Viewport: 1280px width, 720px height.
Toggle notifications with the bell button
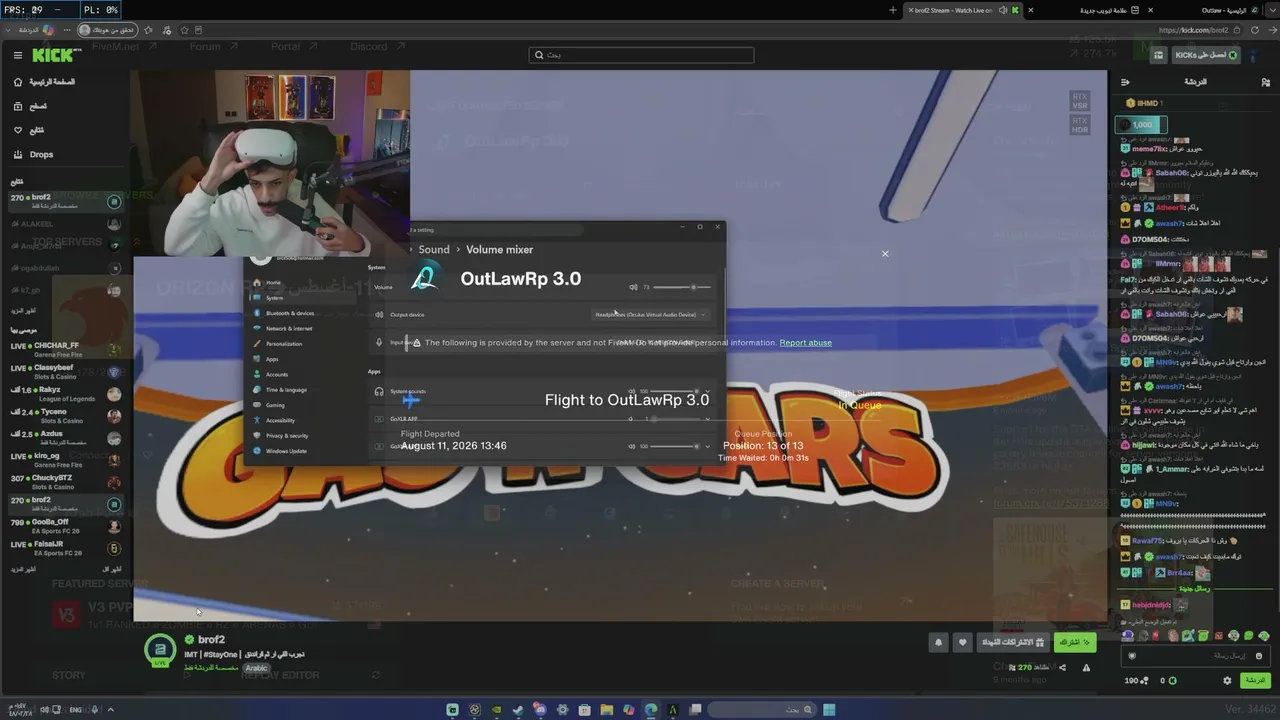[x=938, y=642]
